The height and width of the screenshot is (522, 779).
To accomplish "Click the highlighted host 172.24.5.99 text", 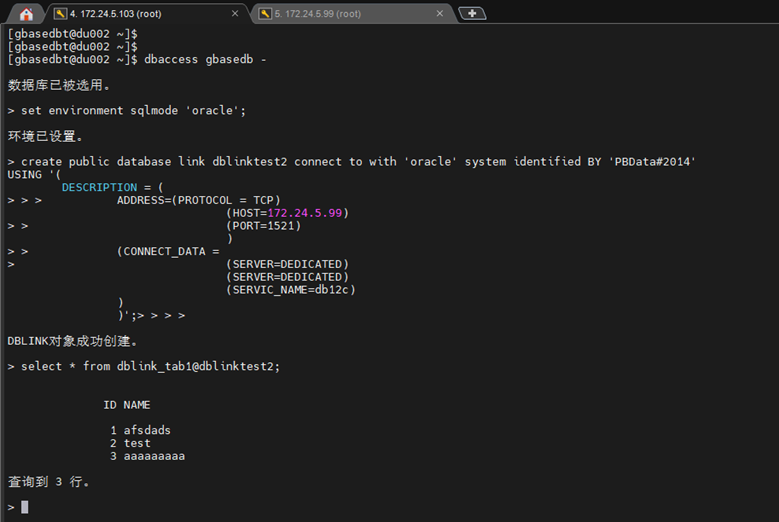I will click(x=305, y=213).
